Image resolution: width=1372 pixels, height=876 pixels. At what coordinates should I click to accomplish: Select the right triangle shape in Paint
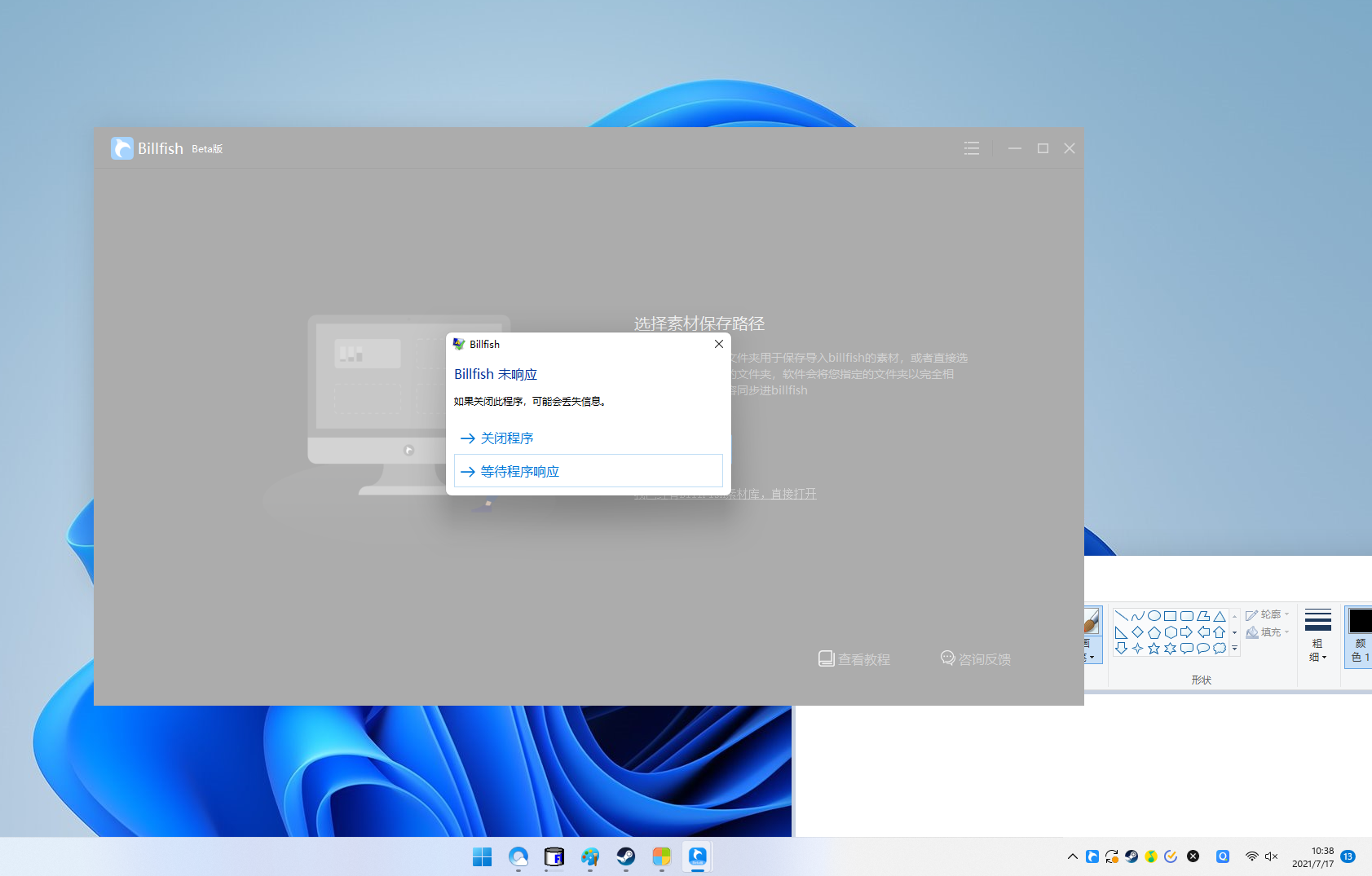(x=1122, y=632)
